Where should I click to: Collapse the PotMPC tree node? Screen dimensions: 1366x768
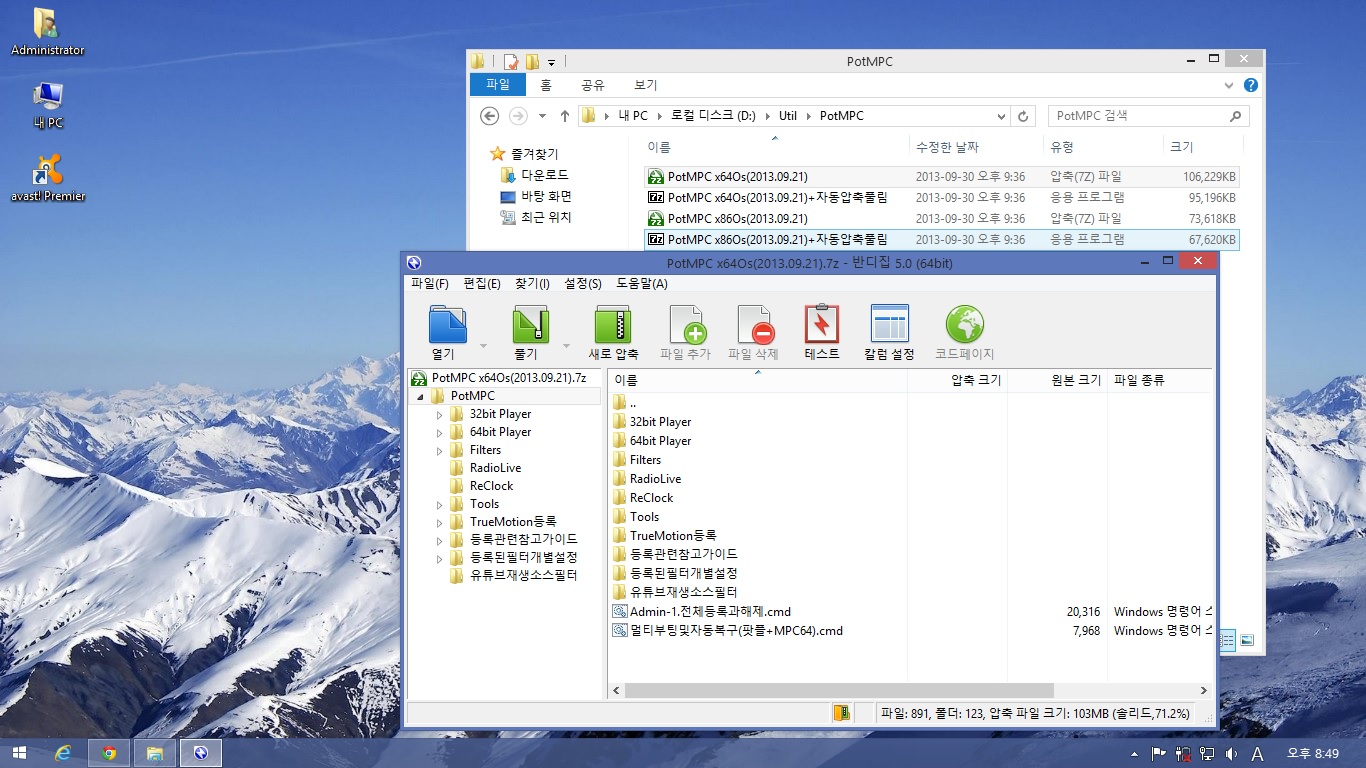(x=420, y=397)
